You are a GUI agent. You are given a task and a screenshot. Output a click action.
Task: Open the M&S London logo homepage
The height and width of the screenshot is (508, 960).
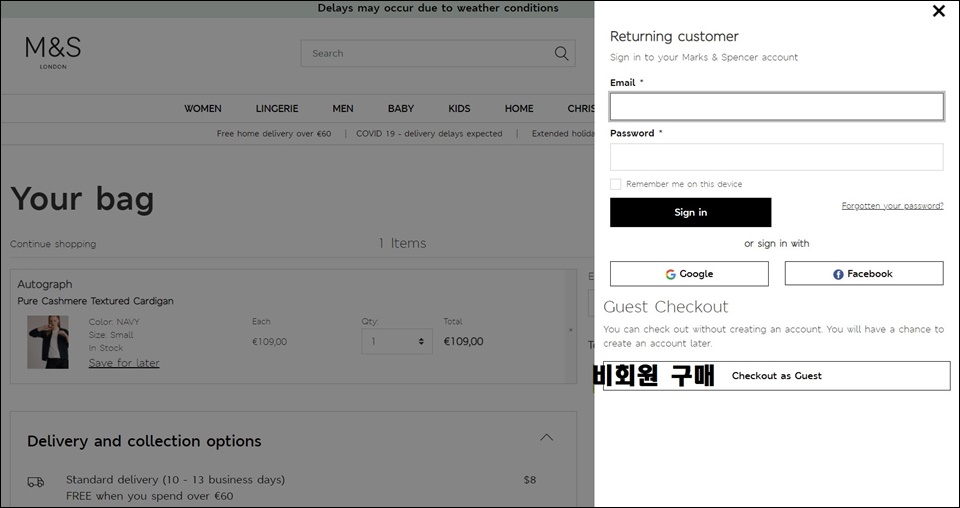click(x=53, y=53)
